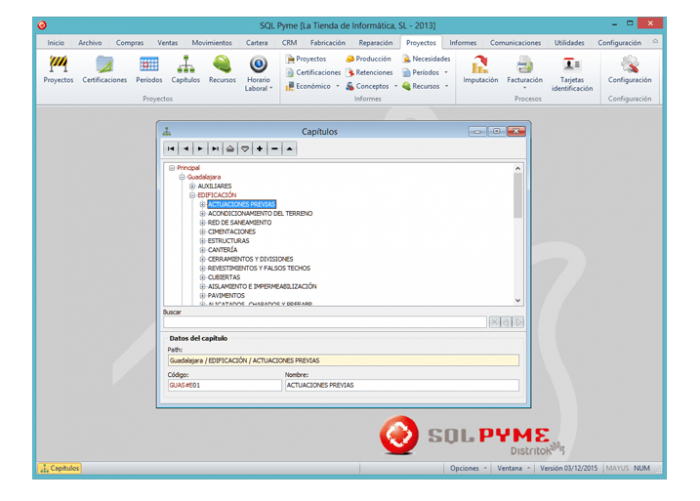Click the Buscar search field
This screenshot has height=501, width=700.
coord(325,321)
